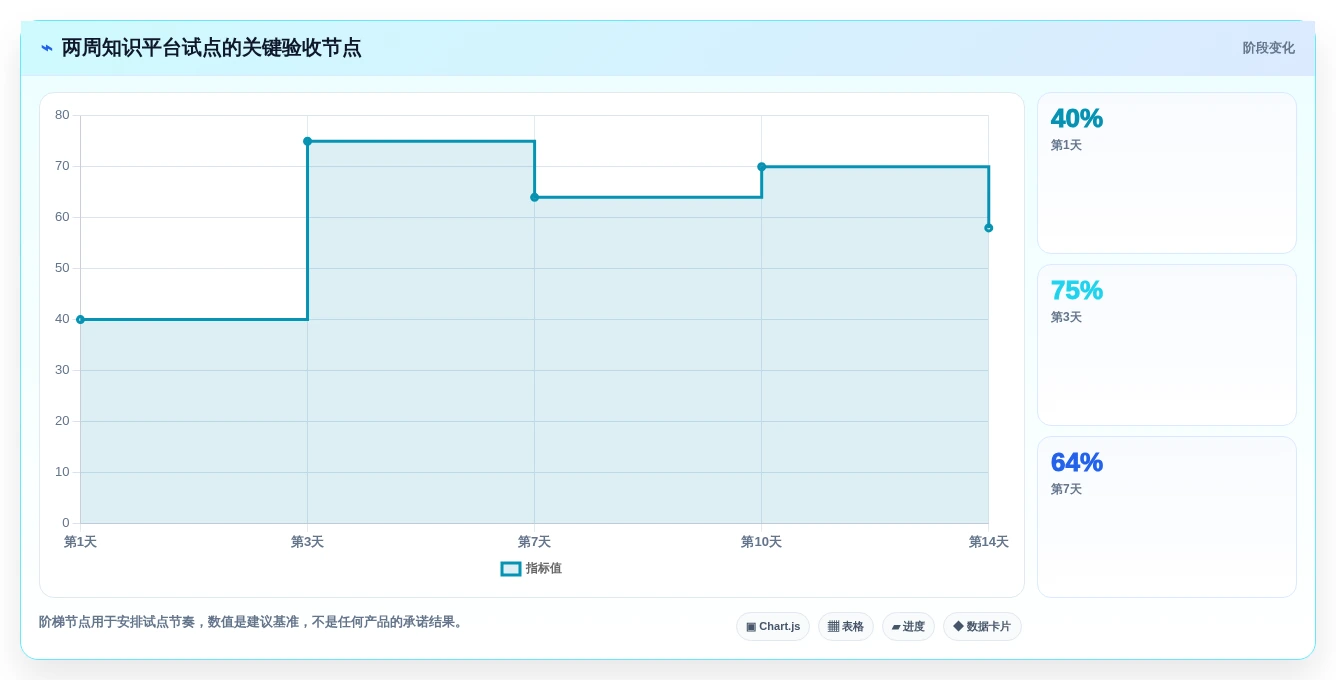Open the 64% 第7天 data card
Viewport: 1336px width, 680px height.
pyautogui.click(x=1167, y=517)
